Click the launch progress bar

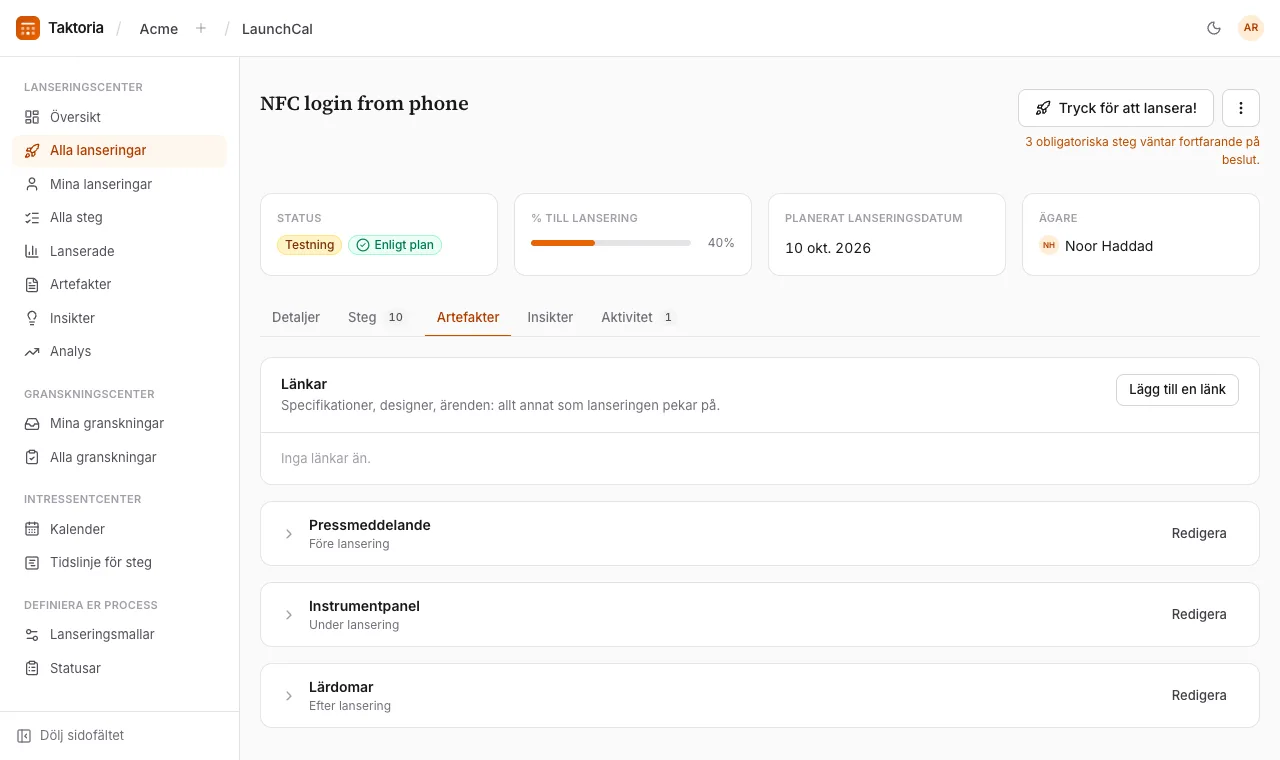pyautogui.click(x=611, y=243)
